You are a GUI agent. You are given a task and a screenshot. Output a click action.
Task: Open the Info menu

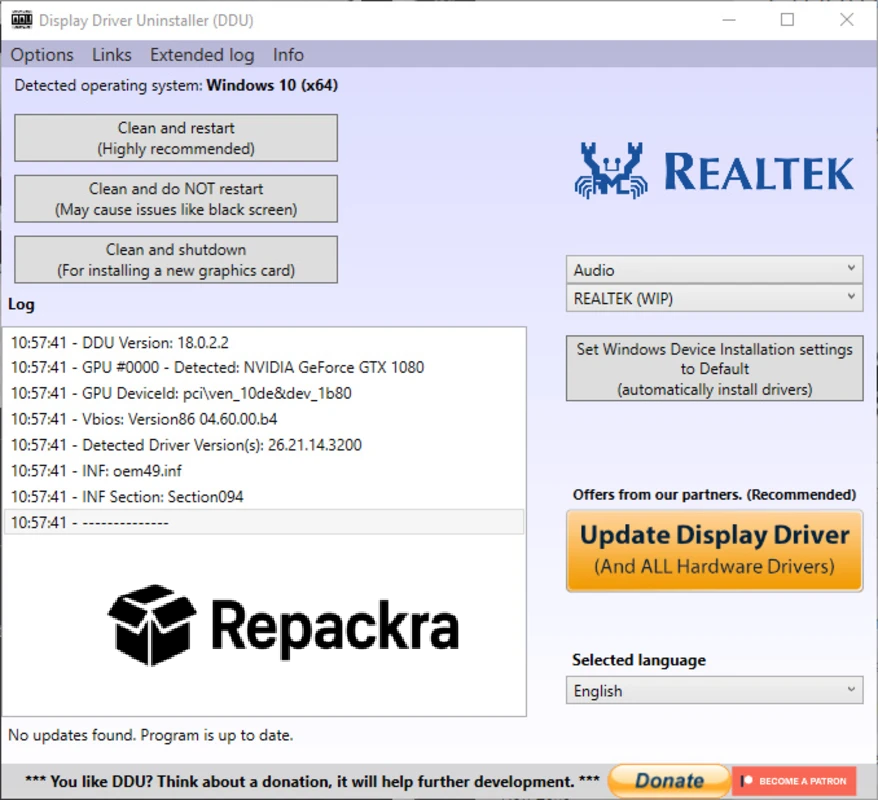point(288,55)
